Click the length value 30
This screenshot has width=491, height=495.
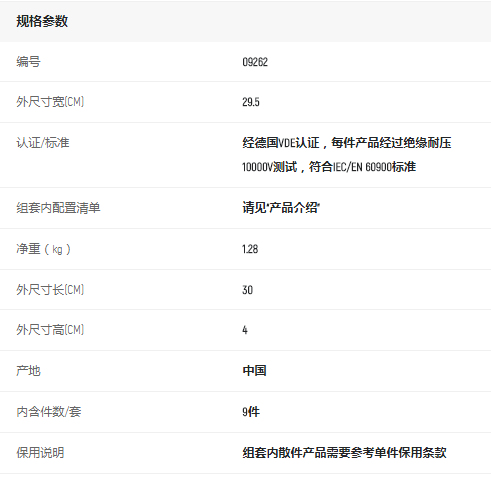coord(248,290)
